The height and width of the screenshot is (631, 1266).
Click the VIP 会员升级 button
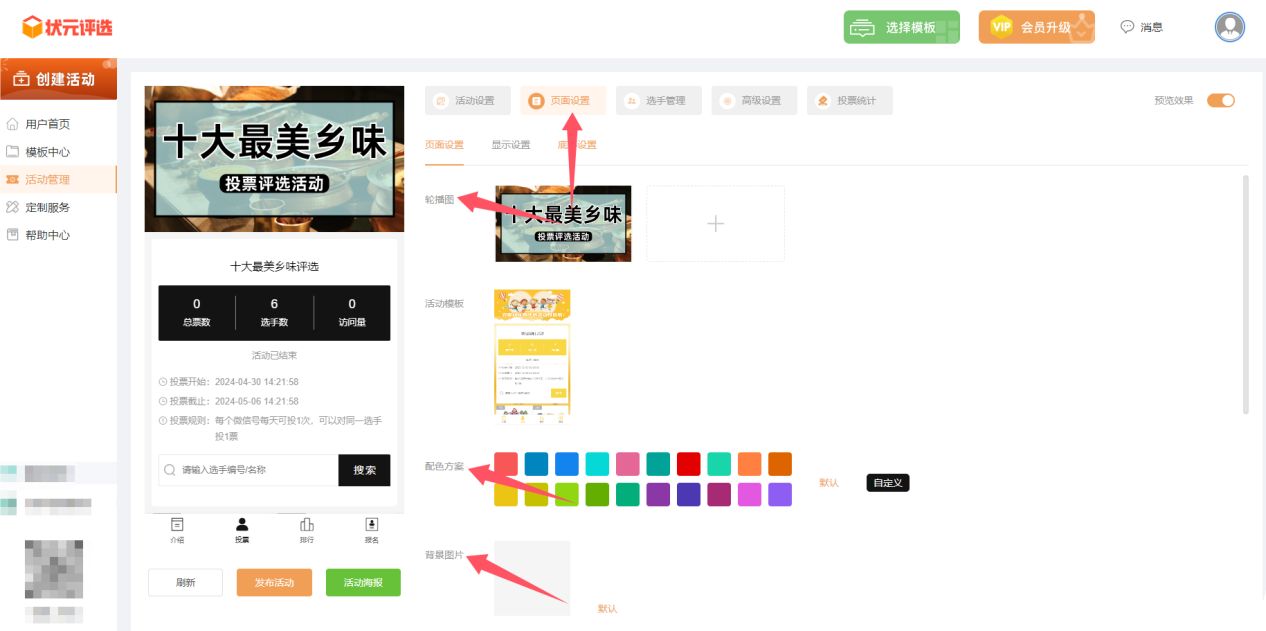[1036, 27]
